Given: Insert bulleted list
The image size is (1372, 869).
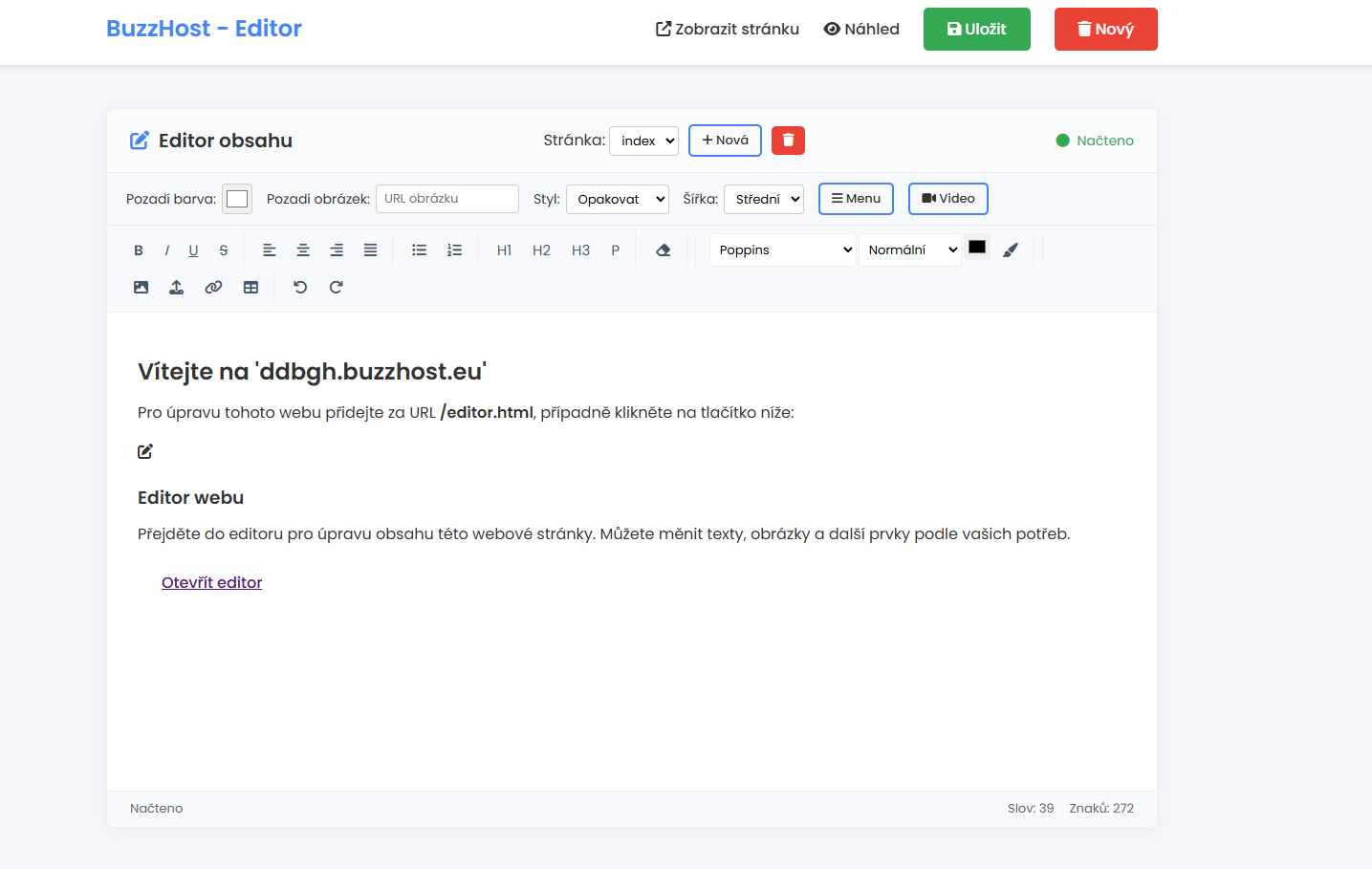Looking at the screenshot, I should (x=419, y=250).
